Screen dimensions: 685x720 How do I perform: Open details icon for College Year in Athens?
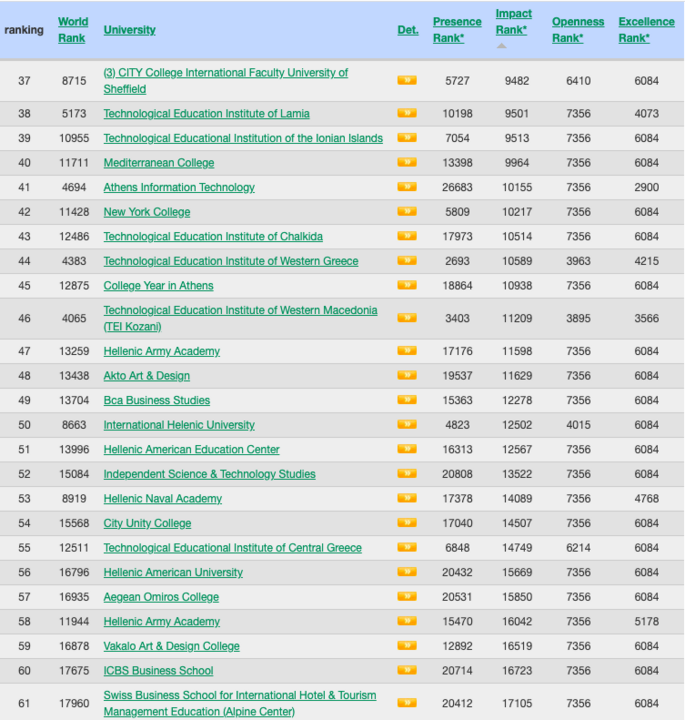(x=407, y=285)
